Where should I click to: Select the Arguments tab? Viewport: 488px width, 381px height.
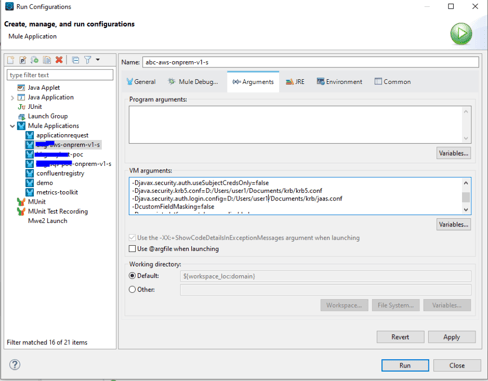pyautogui.click(x=253, y=82)
